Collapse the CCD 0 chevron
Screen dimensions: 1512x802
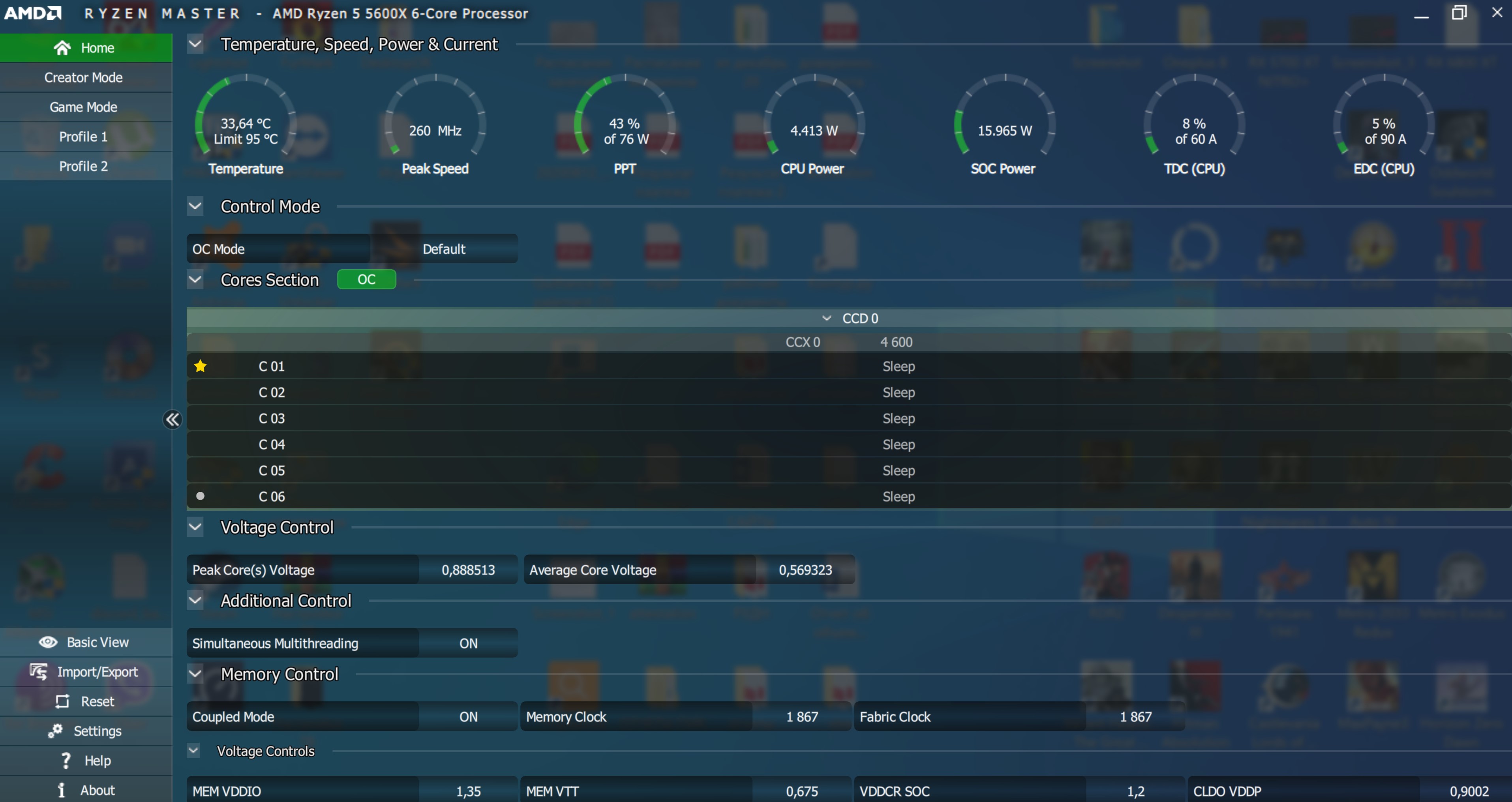[826, 318]
